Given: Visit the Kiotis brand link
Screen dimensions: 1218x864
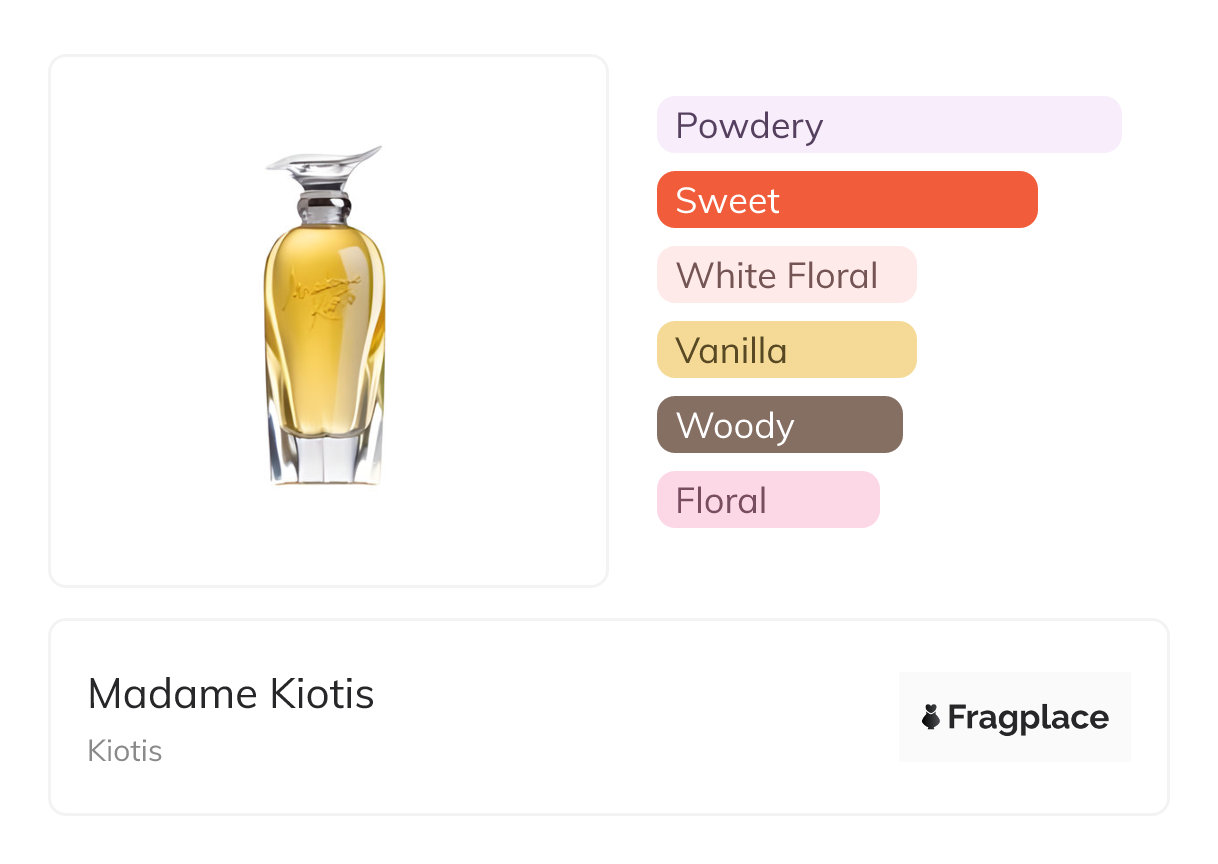Looking at the screenshot, I should coord(125,751).
